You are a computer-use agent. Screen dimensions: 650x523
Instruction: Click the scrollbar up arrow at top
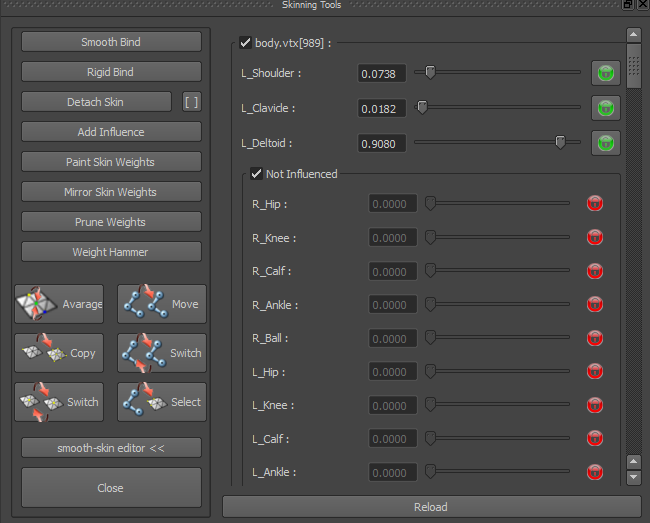pos(633,34)
